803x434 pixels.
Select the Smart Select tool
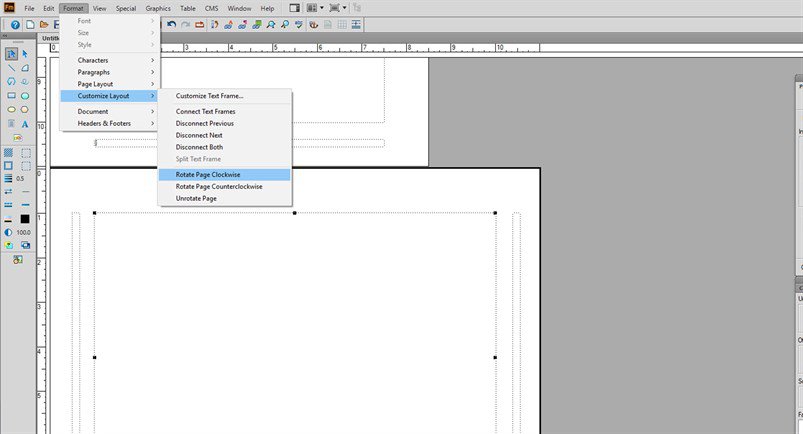[11, 54]
